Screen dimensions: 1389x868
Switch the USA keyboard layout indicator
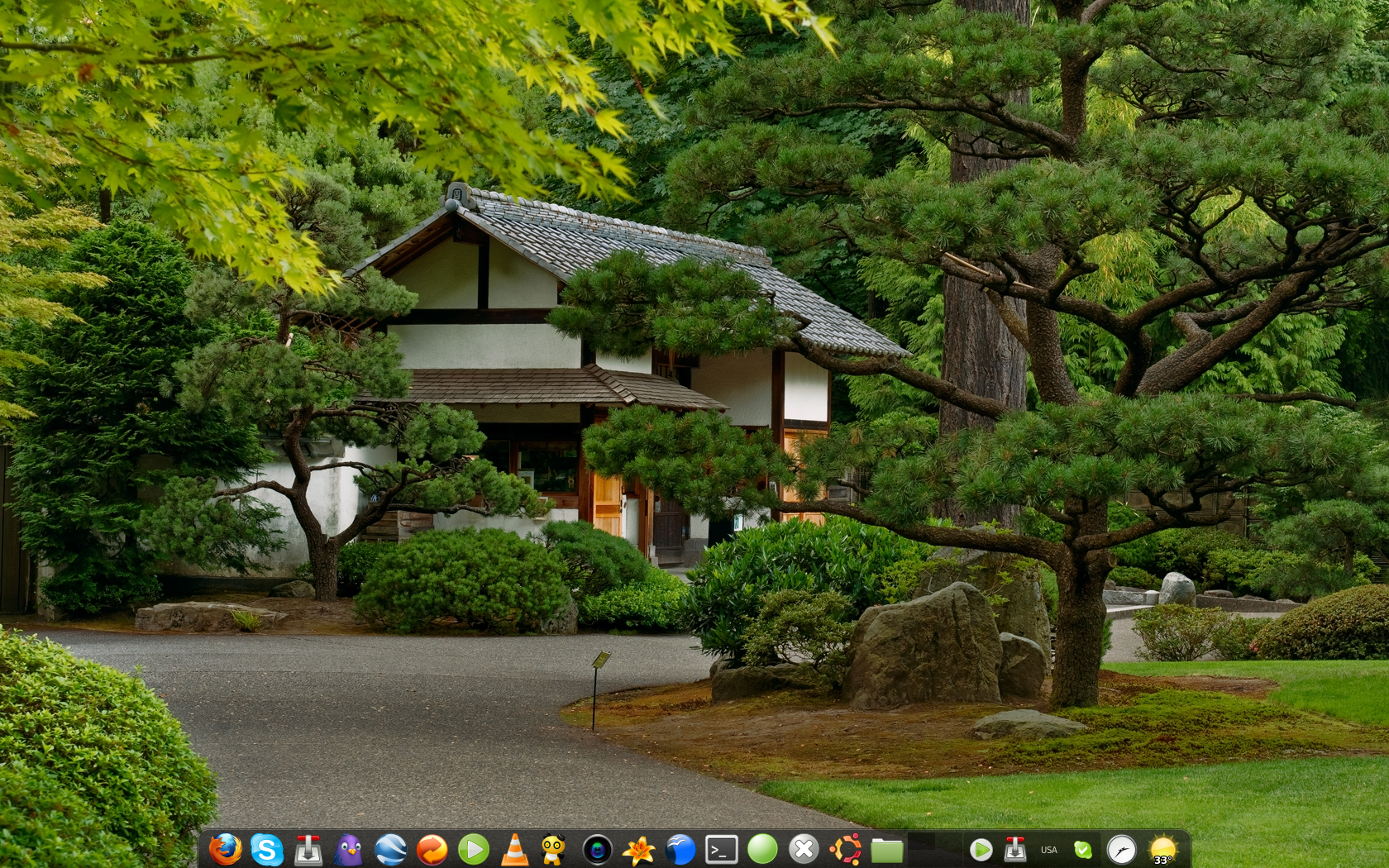coord(1049,849)
